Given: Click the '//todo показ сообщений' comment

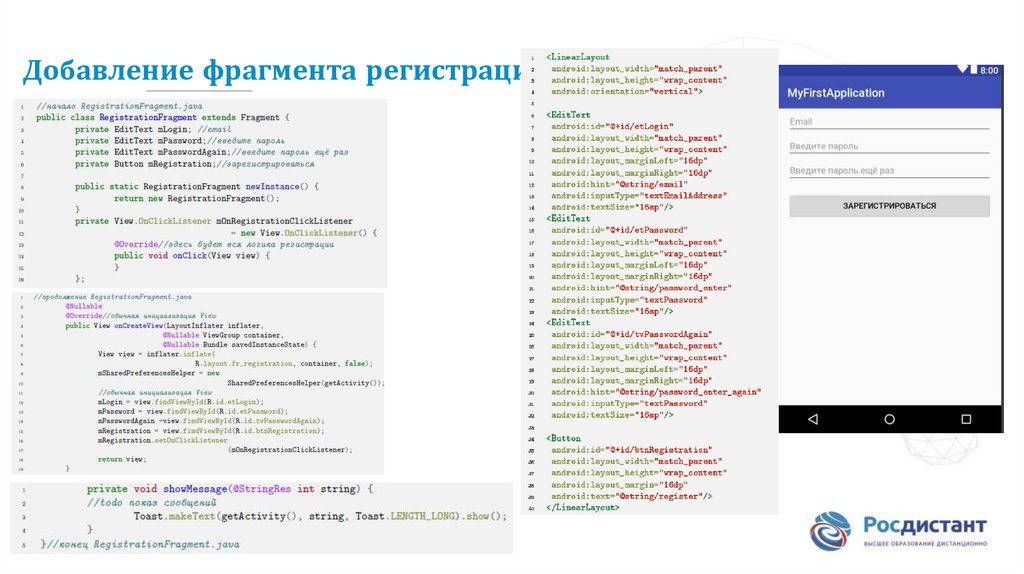Looking at the screenshot, I should coord(151,503).
